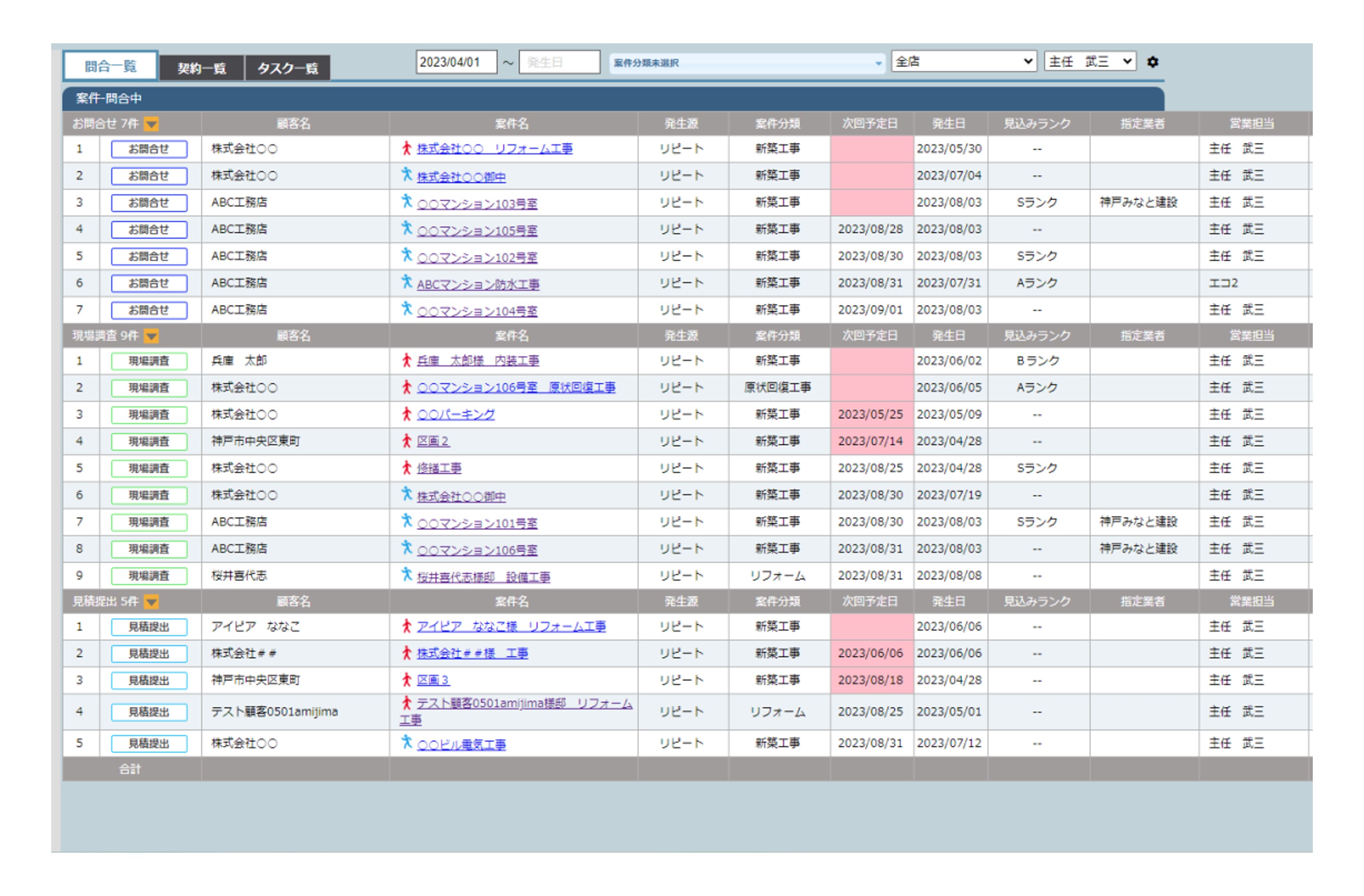
Task: Click red person icon beside 株式会社##様 工事
Action: tap(406, 653)
